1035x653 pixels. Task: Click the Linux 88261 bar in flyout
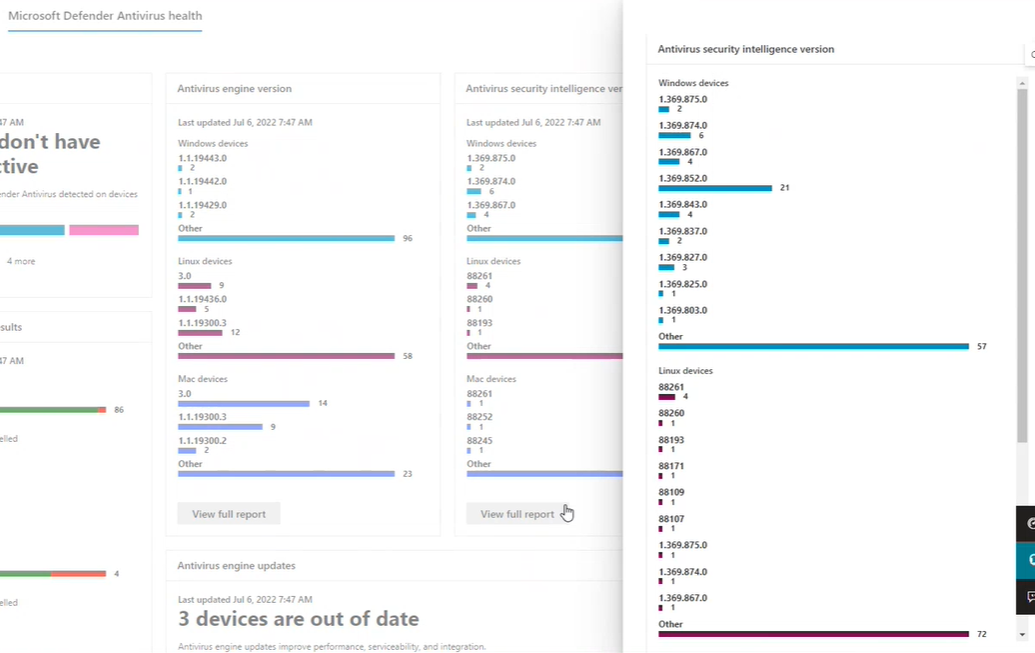point(667,396)
